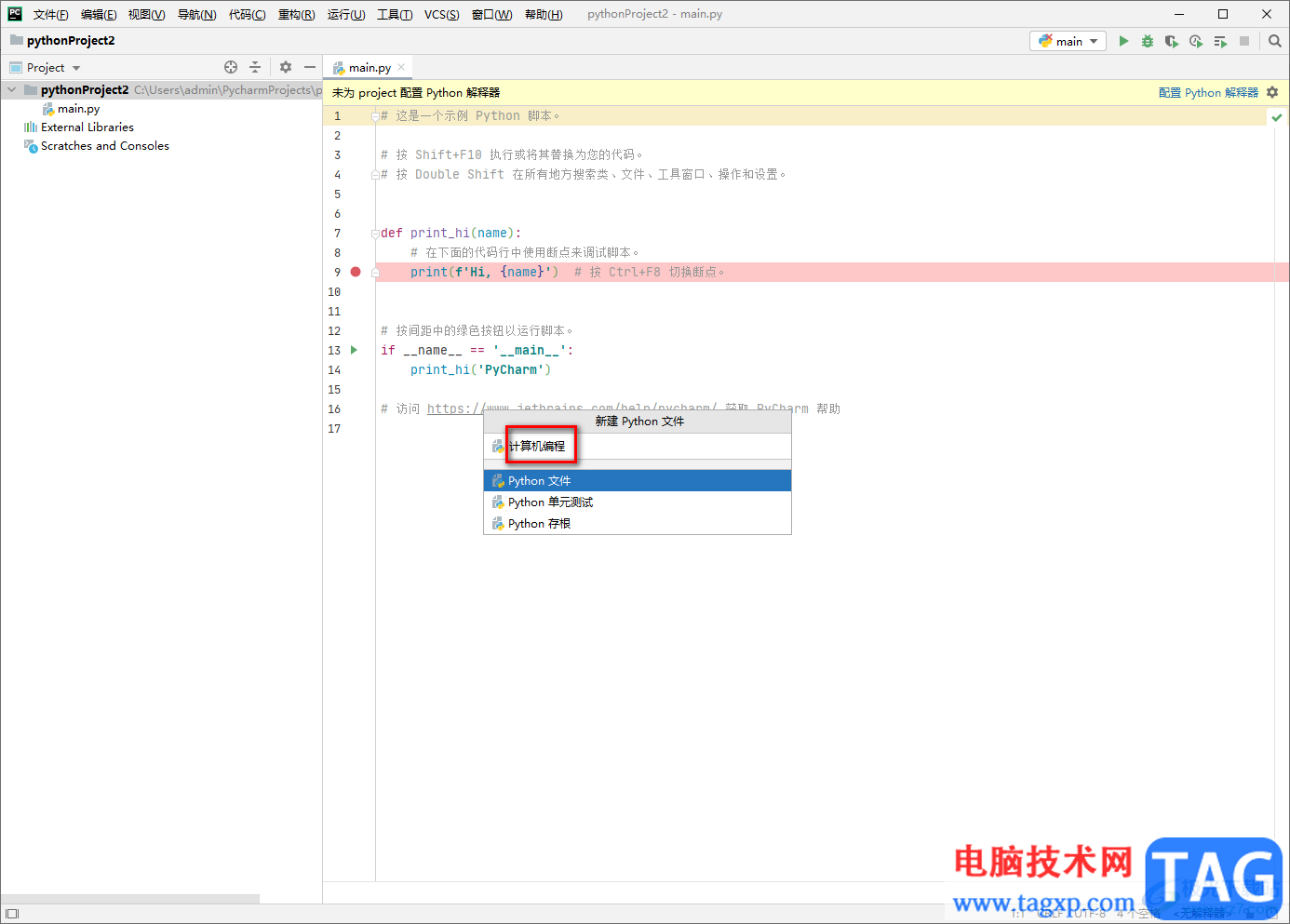Open the 重构(R) menu
1290x924 pixels.
297,14
